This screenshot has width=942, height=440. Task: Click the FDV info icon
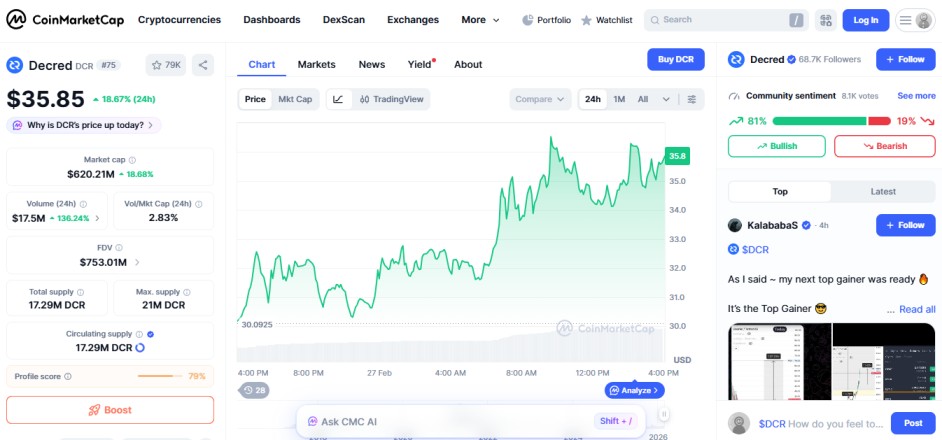click(119, 248)
